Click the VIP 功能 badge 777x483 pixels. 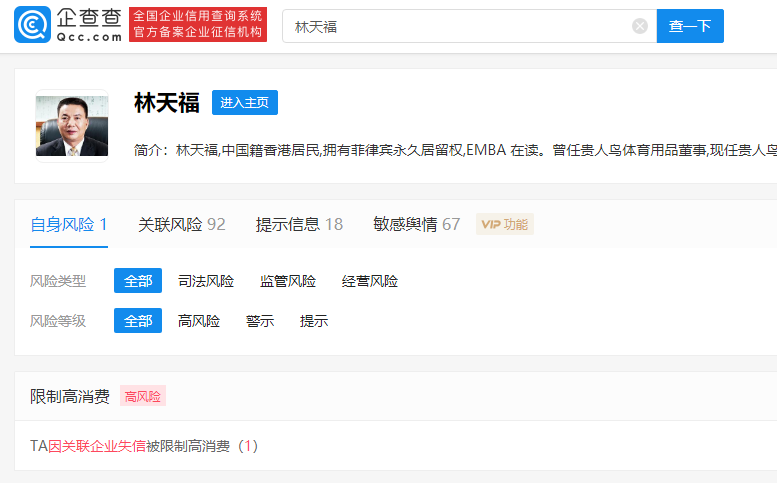(x=504, y=224)
